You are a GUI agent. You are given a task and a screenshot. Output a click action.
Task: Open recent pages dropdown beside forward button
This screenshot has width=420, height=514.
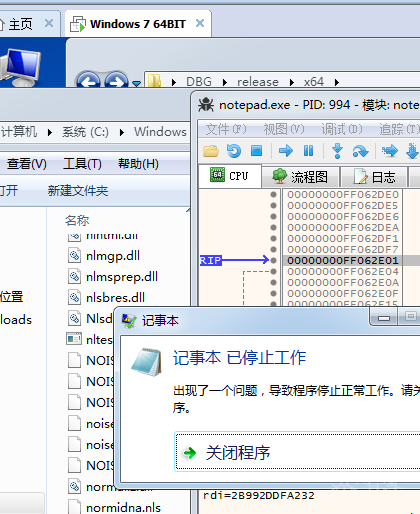[136, 83]
